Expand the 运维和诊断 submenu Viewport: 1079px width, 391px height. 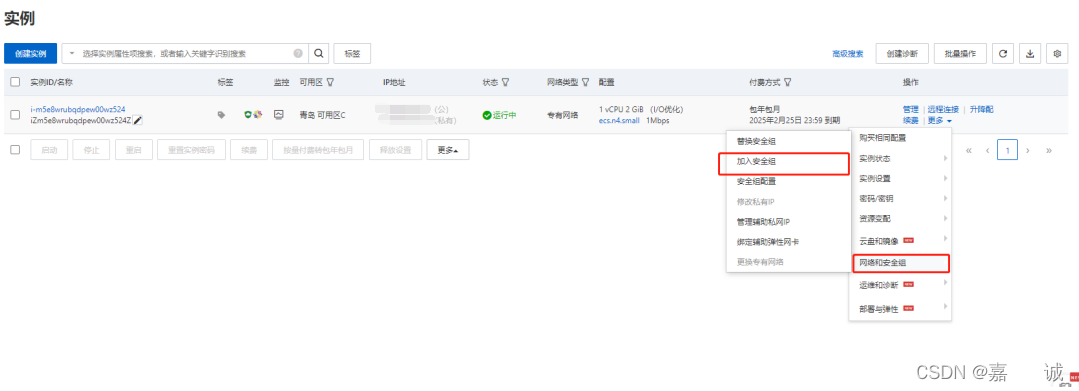901,284
